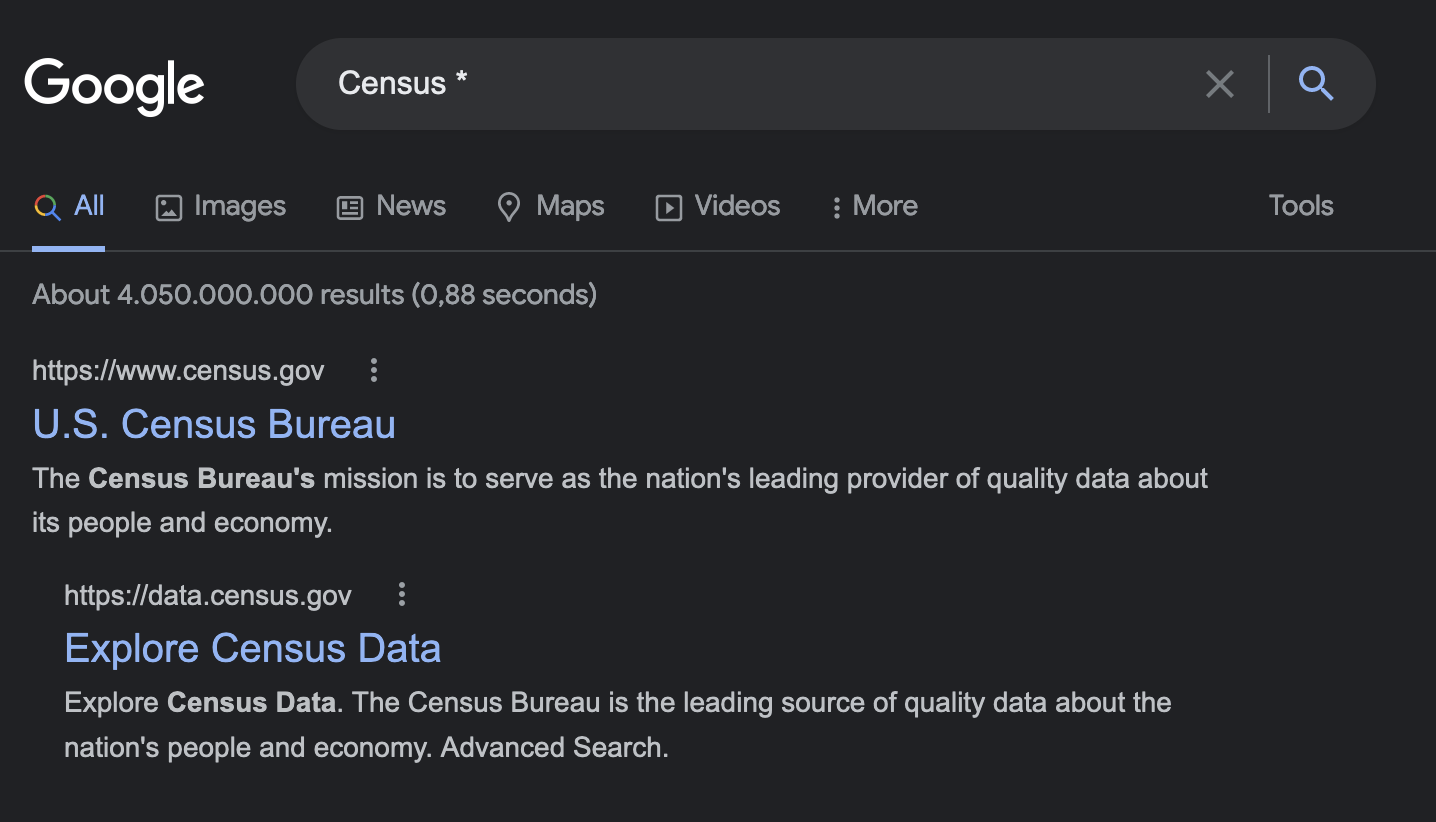Click the Google logo
This screenshot has width=1436, height=822.
coord(114,86)
